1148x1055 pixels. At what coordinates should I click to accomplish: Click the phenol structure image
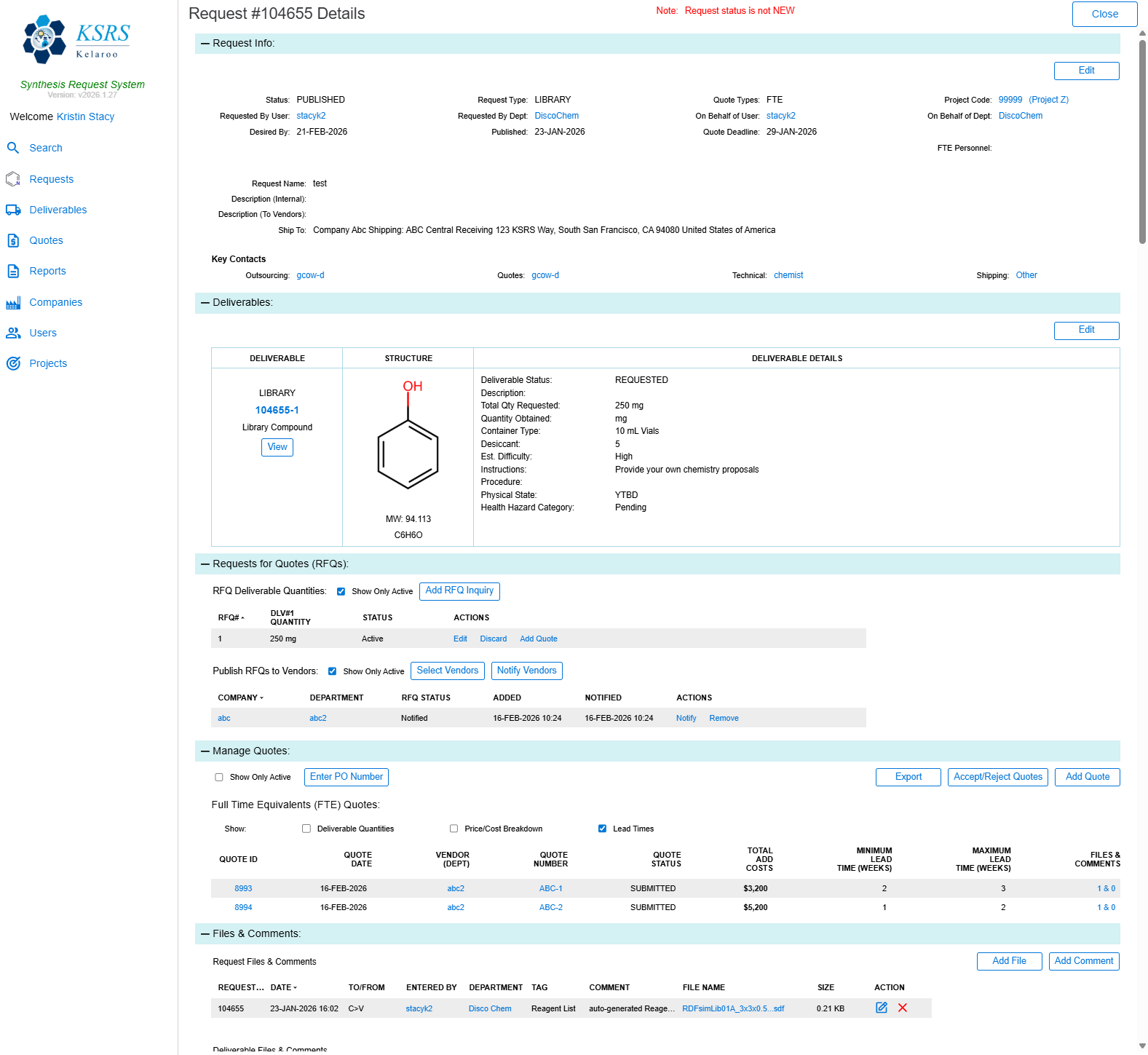point(408,439)
